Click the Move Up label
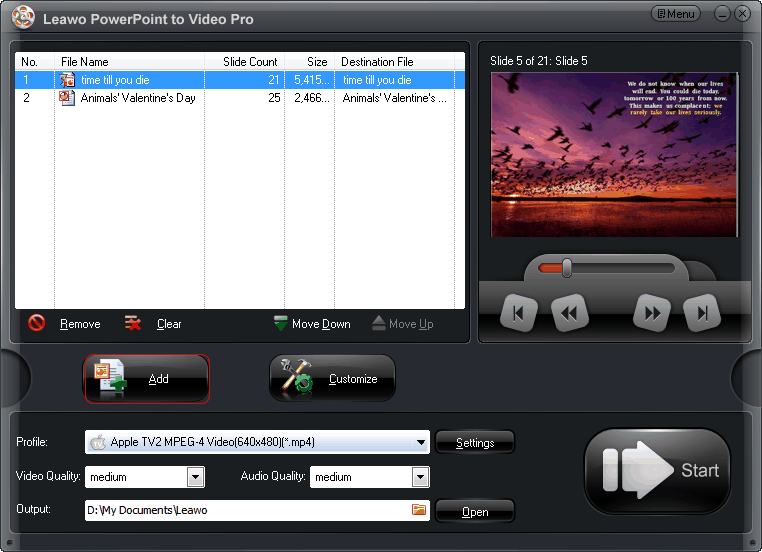The image size is (762, 552). 411,324
